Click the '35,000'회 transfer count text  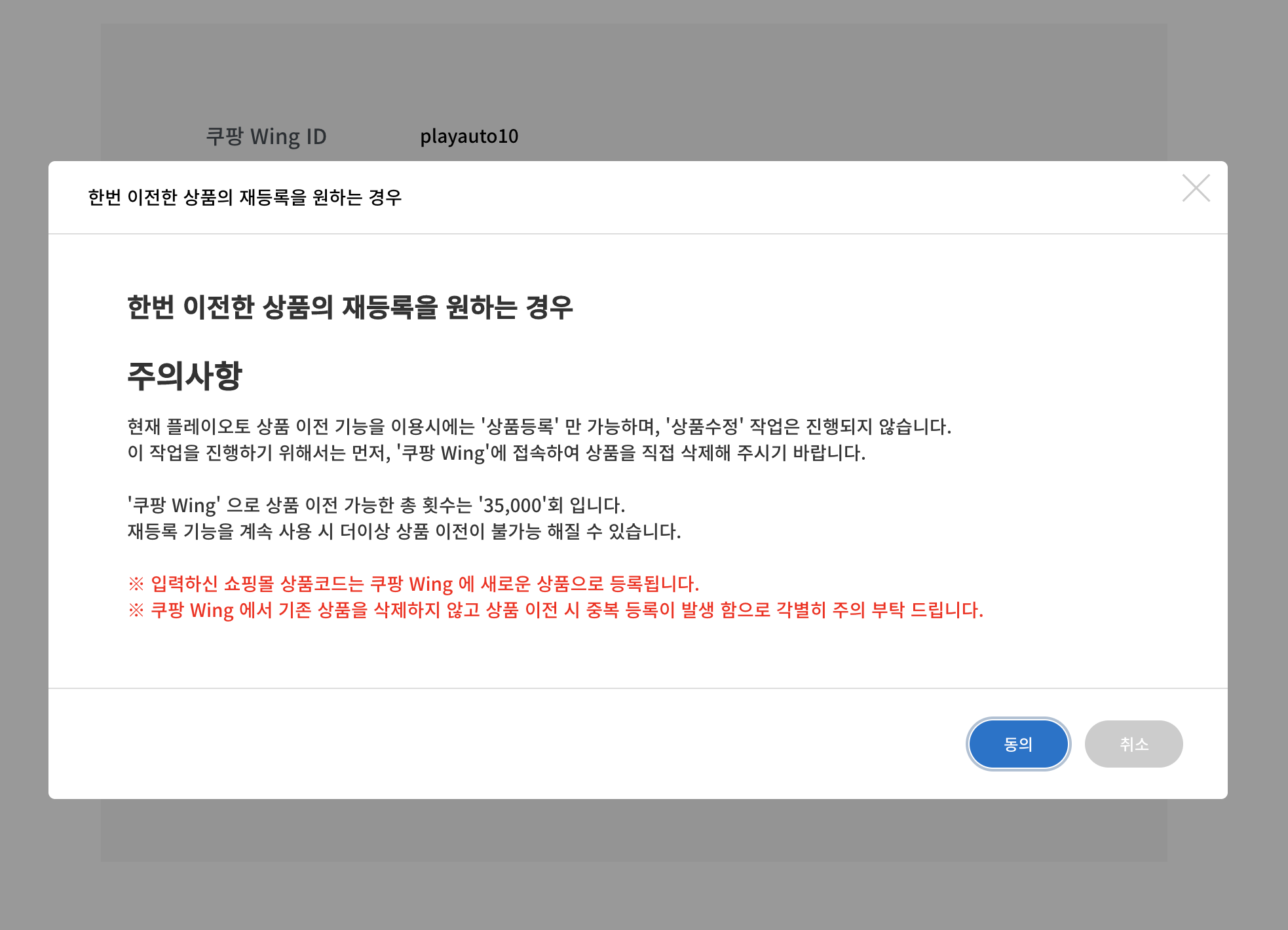[x=521, y=505]
